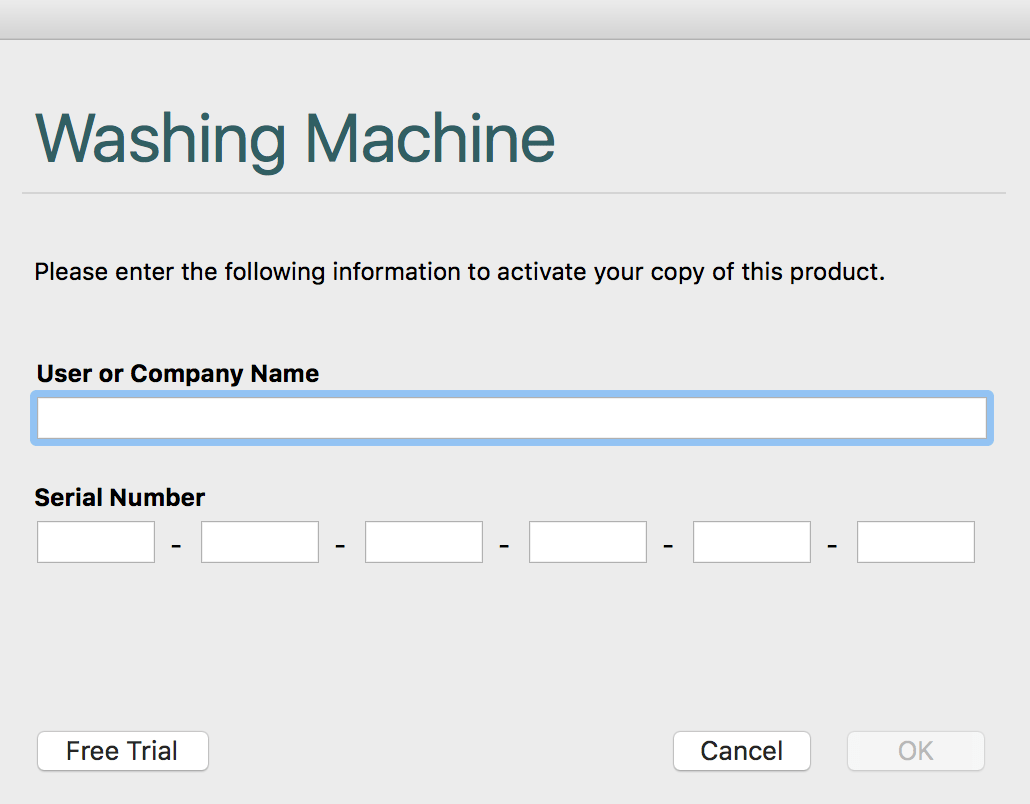This screenshot has height=804, width=1030.
Task: Click the window title bar
Action: click(515, 19)
